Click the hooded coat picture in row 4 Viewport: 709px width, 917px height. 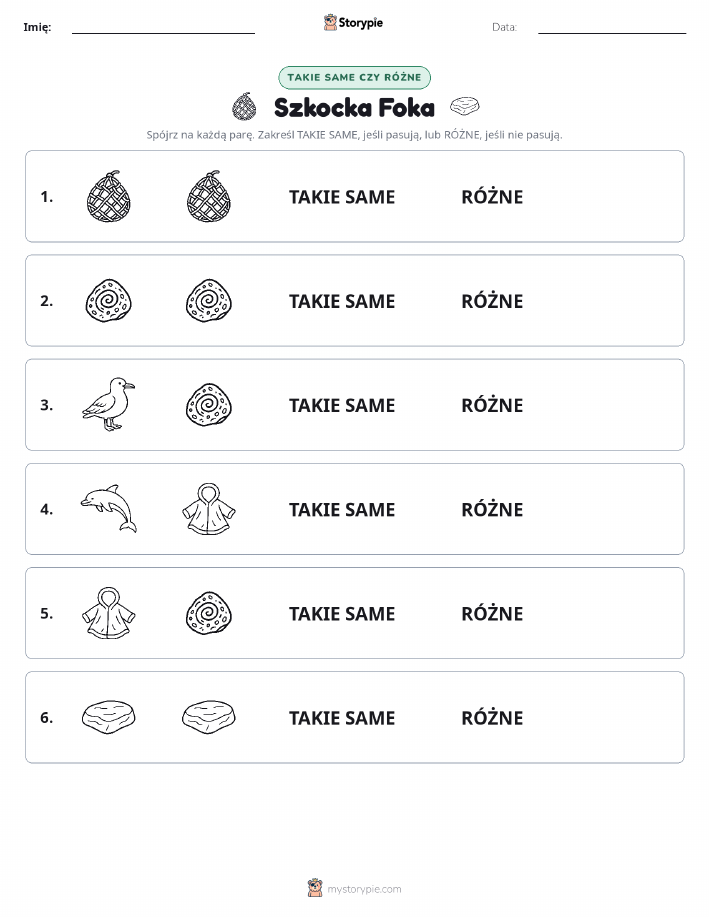209,509
